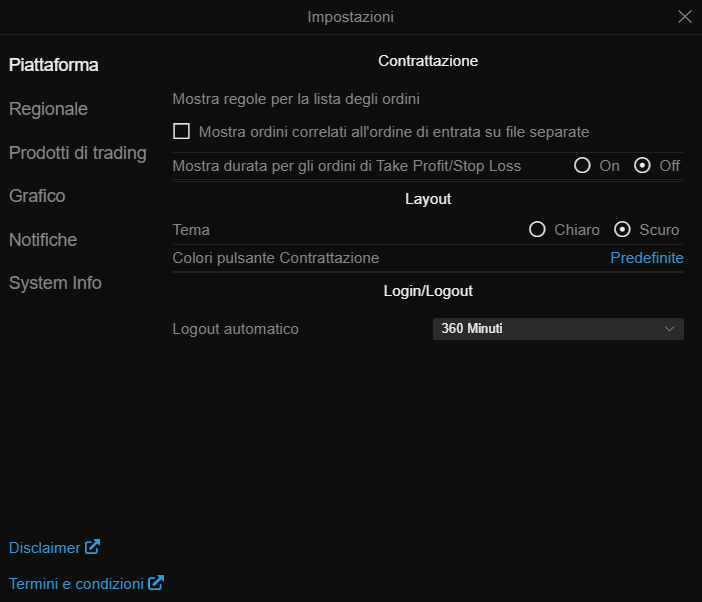Click the chevron arrow of Logout automatico

point(670,329)
